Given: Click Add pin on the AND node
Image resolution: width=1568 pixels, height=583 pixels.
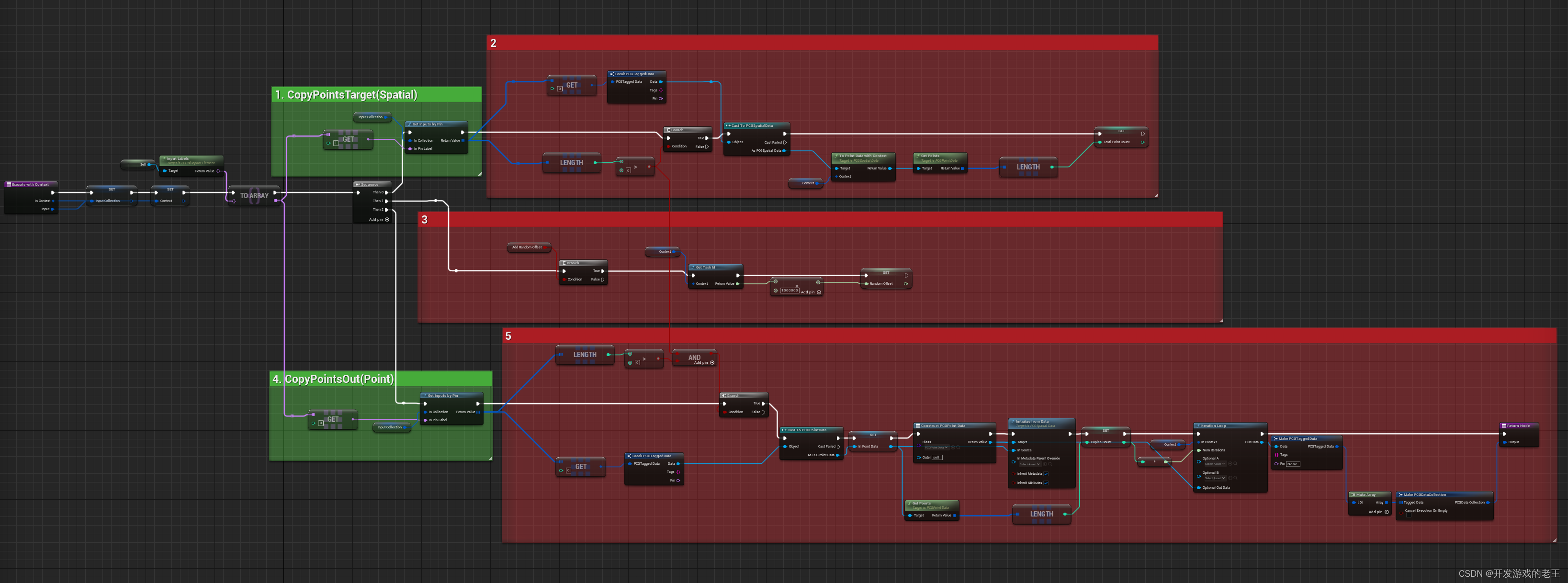Looking at the screenshot, I should pyautogui.click(x=704, y=363).
